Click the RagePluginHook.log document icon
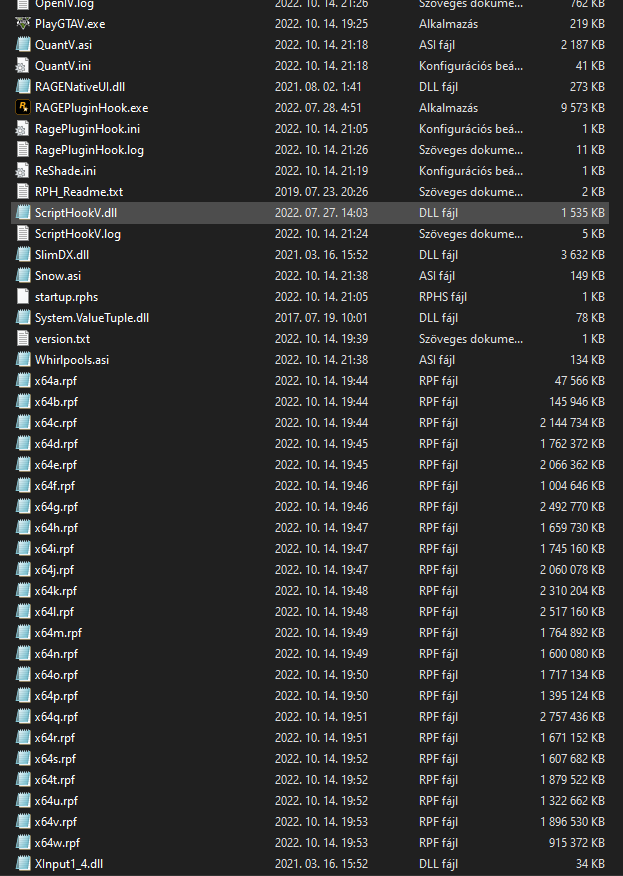 [23, 150]
